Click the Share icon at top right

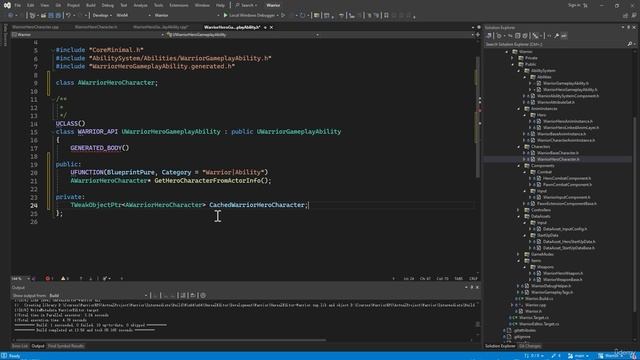click(x=625, y=15)
